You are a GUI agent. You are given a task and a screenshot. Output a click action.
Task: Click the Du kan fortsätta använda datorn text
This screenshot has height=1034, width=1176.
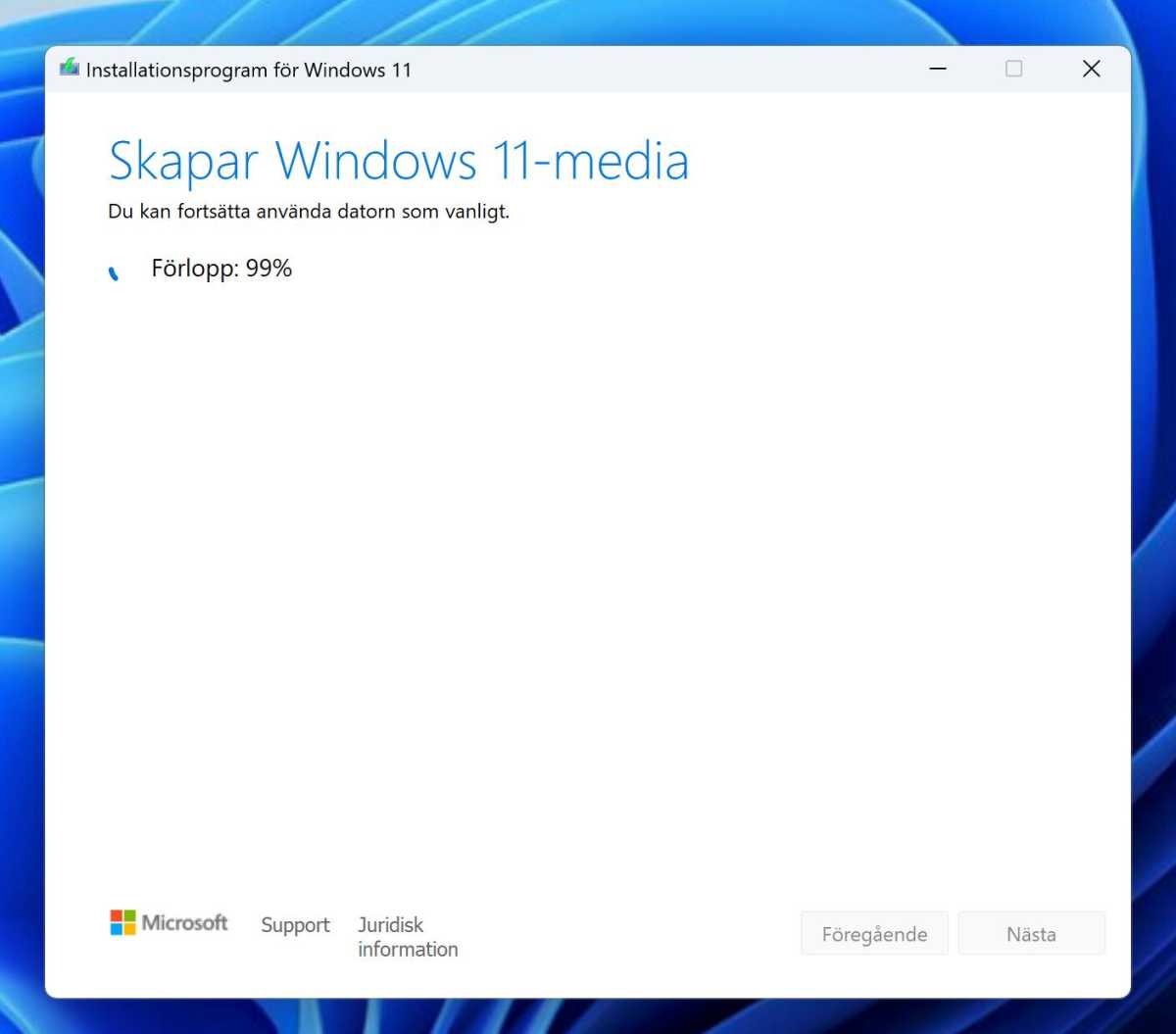[309, 212]
